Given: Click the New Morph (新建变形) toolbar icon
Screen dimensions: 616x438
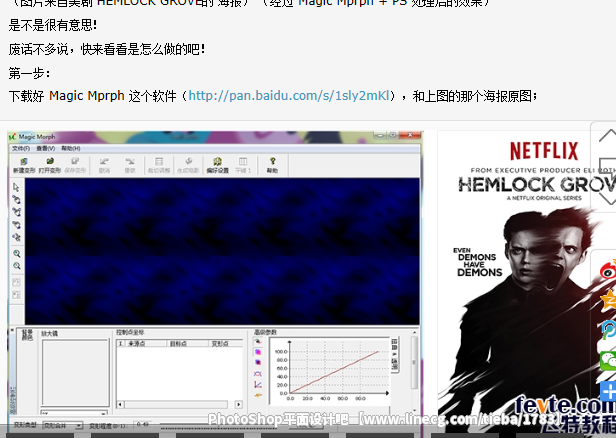Looking at the screenshot, I should (24, 165).
